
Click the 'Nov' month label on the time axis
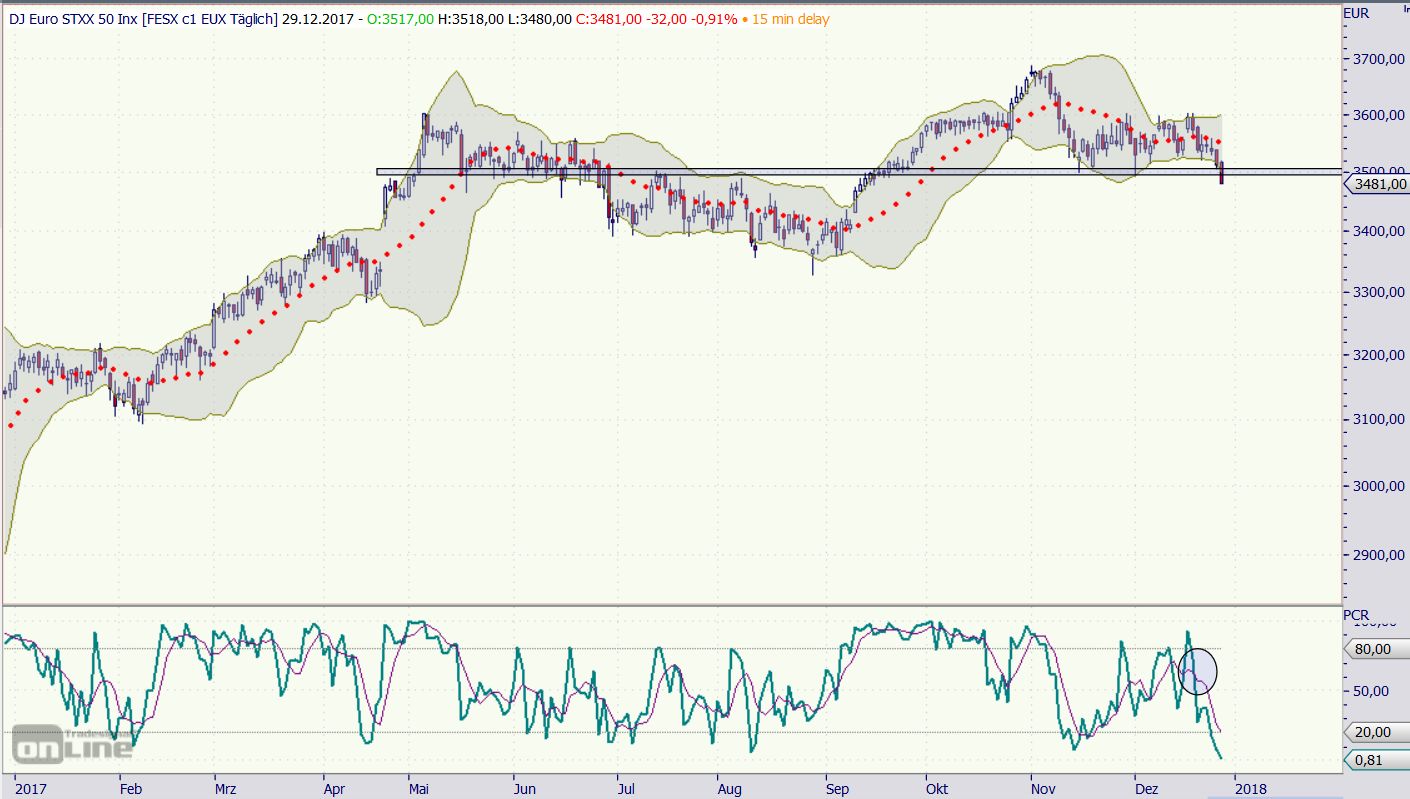(x=1043, y=789)
